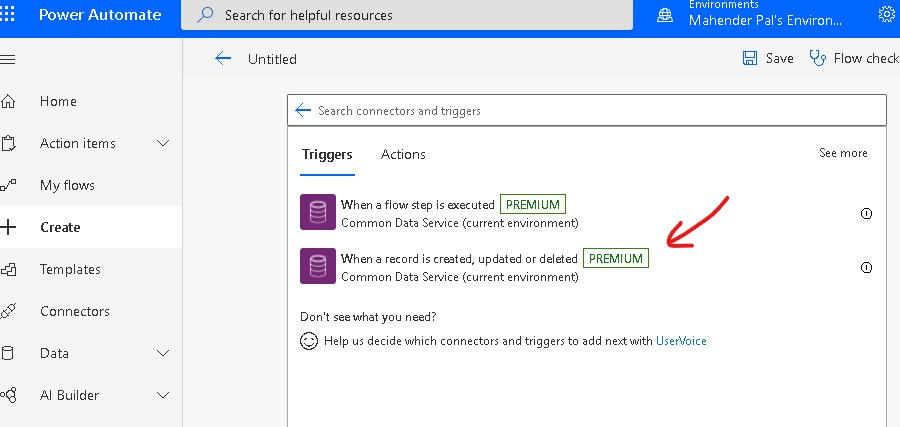Focus Search connectors and triggers field
Viewport: 900px width, 427px height.
click(587, 110)
